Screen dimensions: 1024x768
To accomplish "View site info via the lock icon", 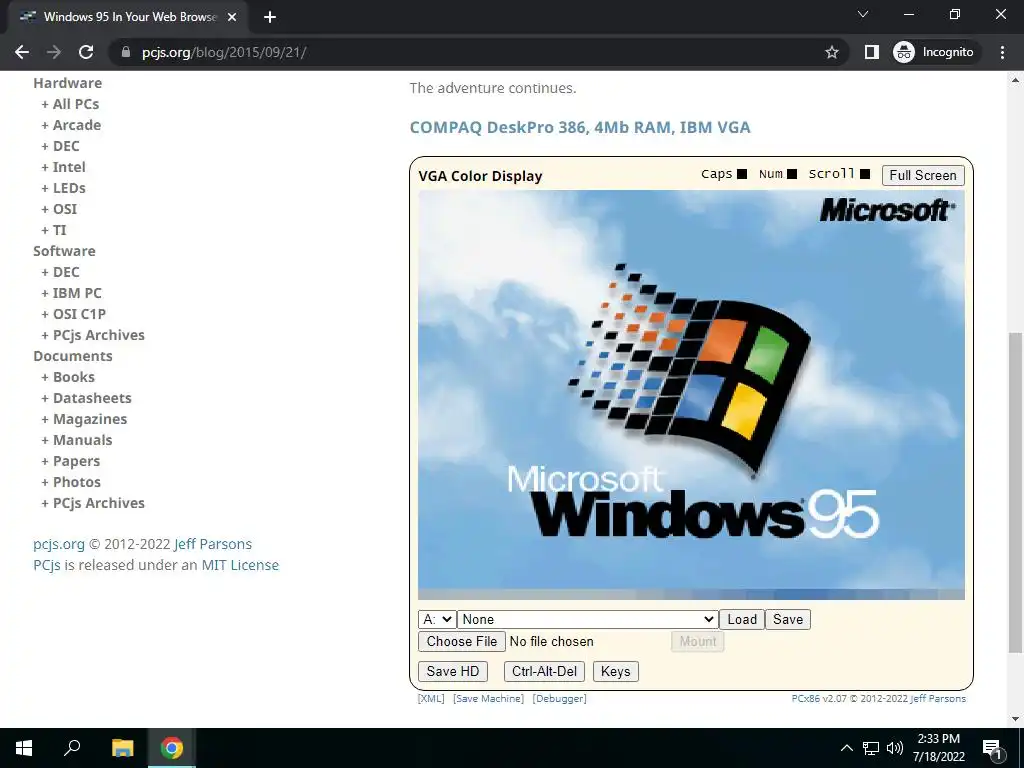I will click(x=125, y=52).
